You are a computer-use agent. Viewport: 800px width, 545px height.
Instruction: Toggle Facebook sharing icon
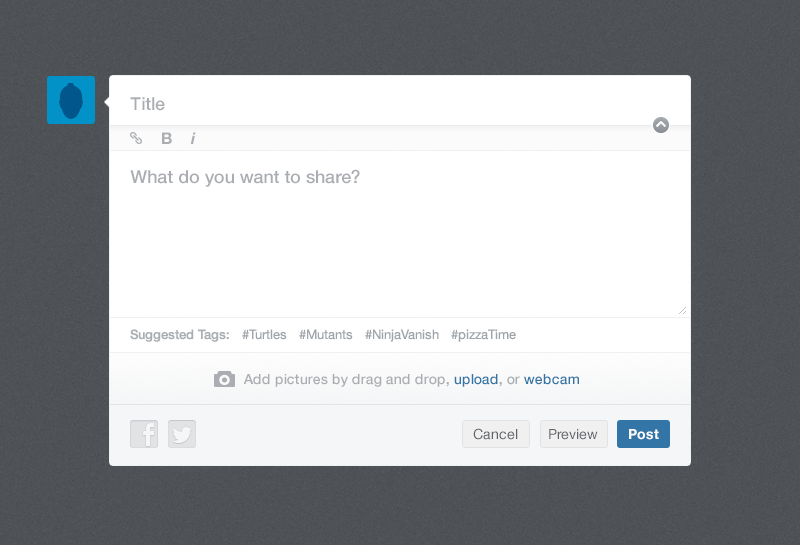pyautogui.click(x=144, y=434)
